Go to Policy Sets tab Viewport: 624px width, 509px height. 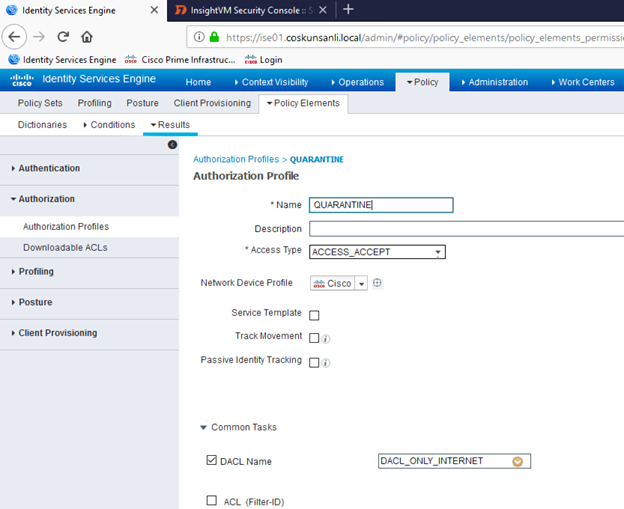pyautogui.click(x=40, y=103)
